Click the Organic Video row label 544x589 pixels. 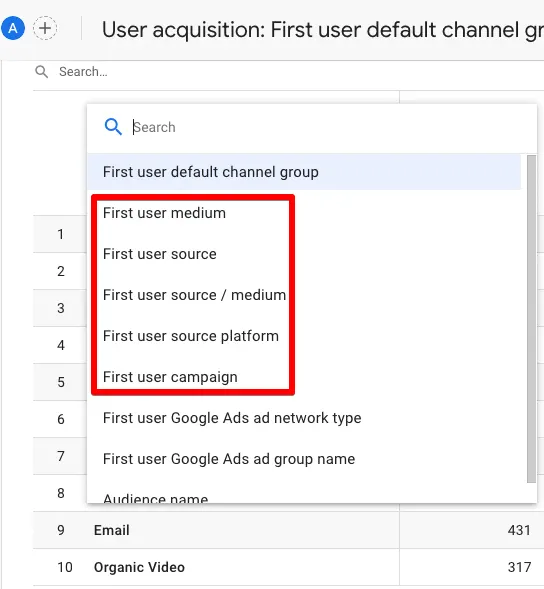point(139,567)
